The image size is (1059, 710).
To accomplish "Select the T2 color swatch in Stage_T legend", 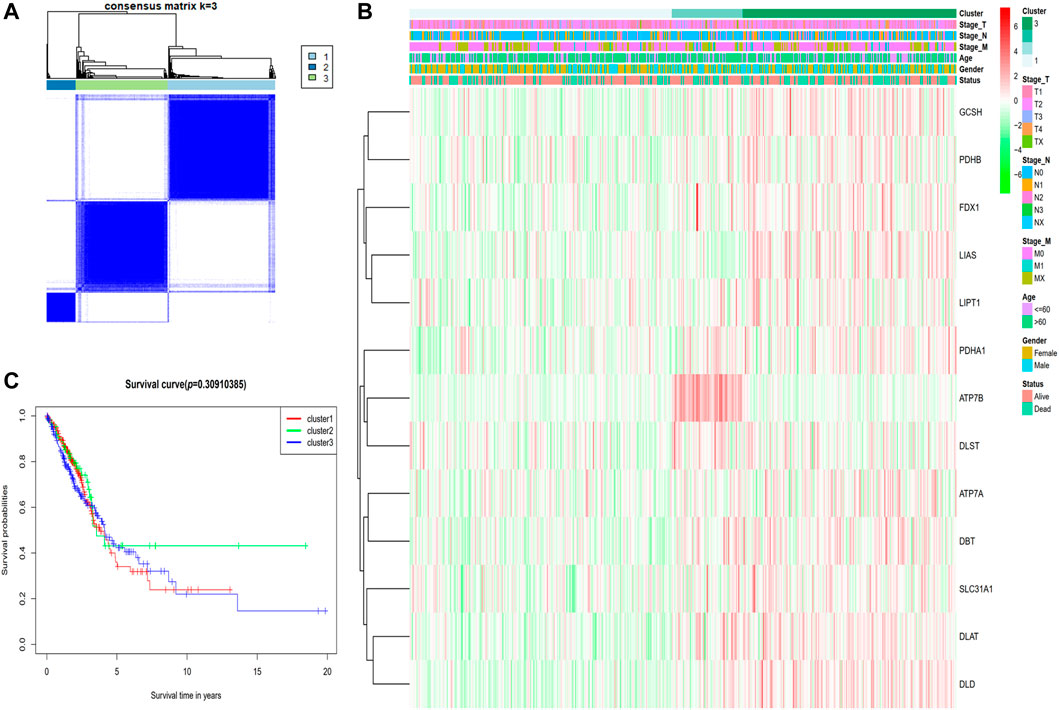I will click(1027, 104).
